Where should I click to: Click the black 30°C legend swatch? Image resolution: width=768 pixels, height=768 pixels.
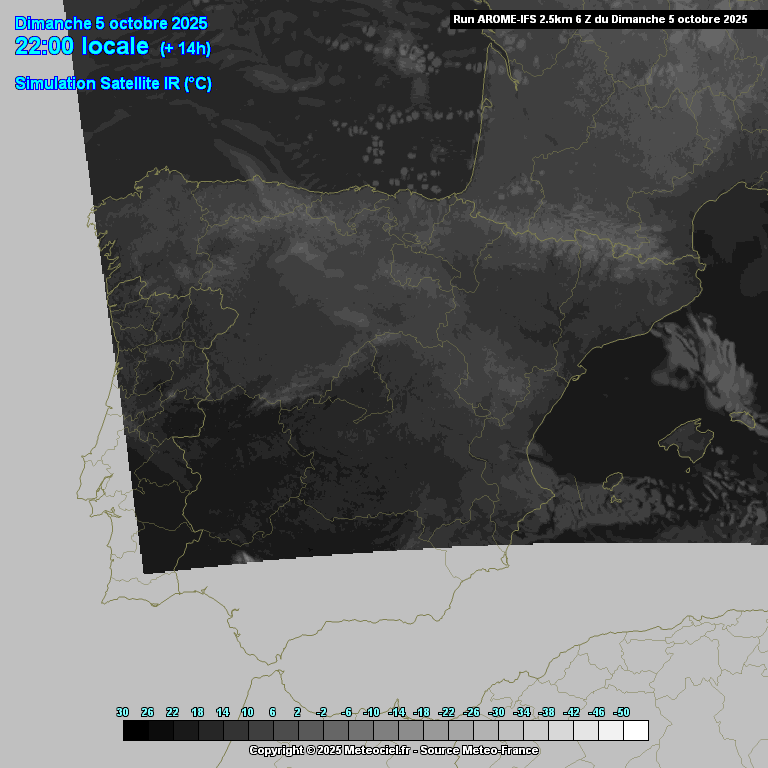[136, 730]
